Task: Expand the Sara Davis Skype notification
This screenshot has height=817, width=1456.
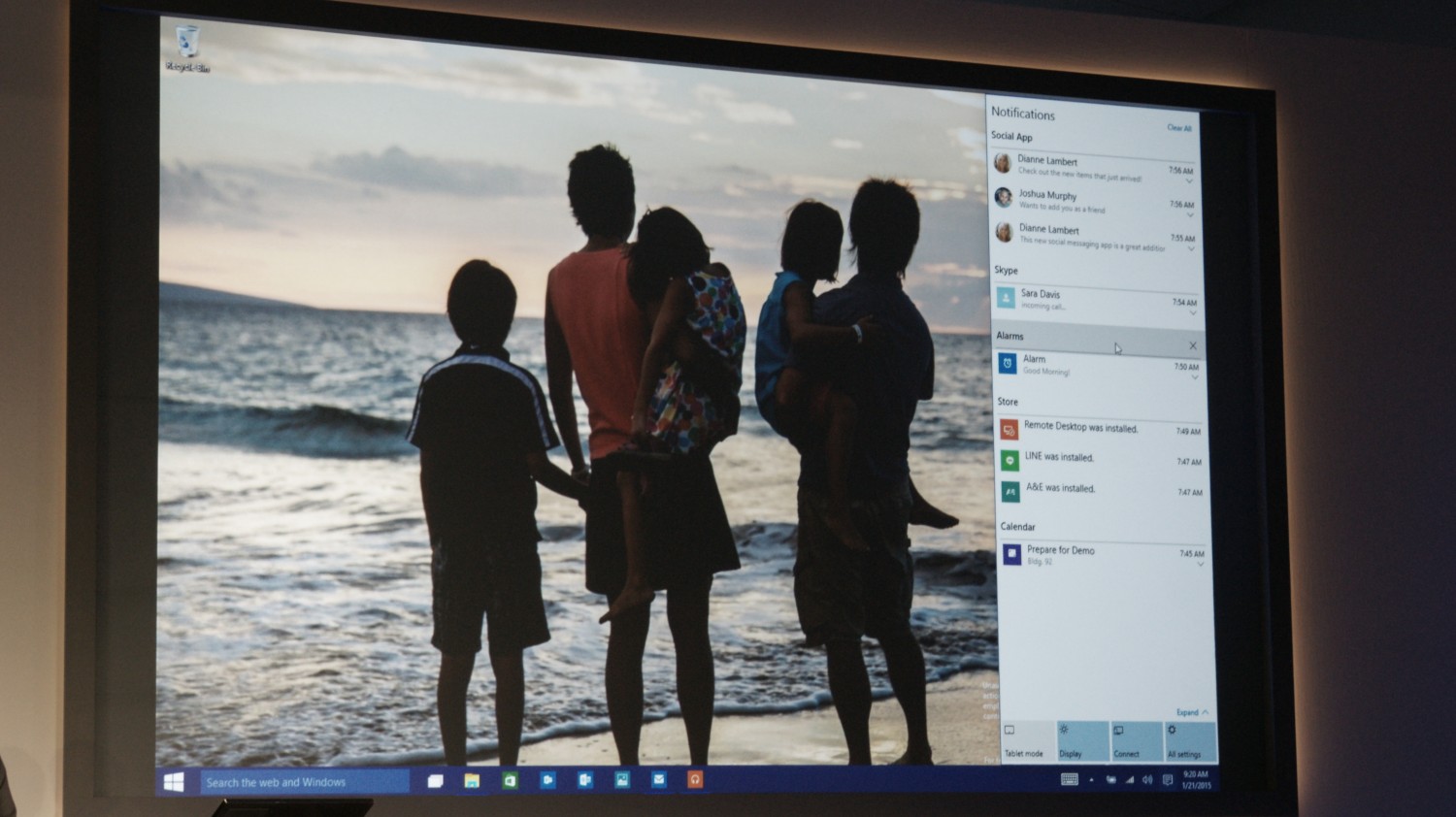Action: (1193, 313)
